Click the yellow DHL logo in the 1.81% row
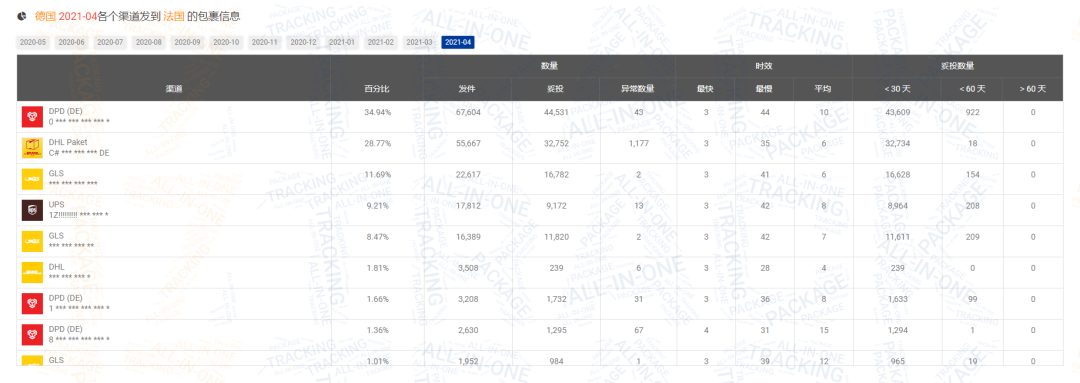This screenshot has height=383, width=1080. [x=32, y=272]
